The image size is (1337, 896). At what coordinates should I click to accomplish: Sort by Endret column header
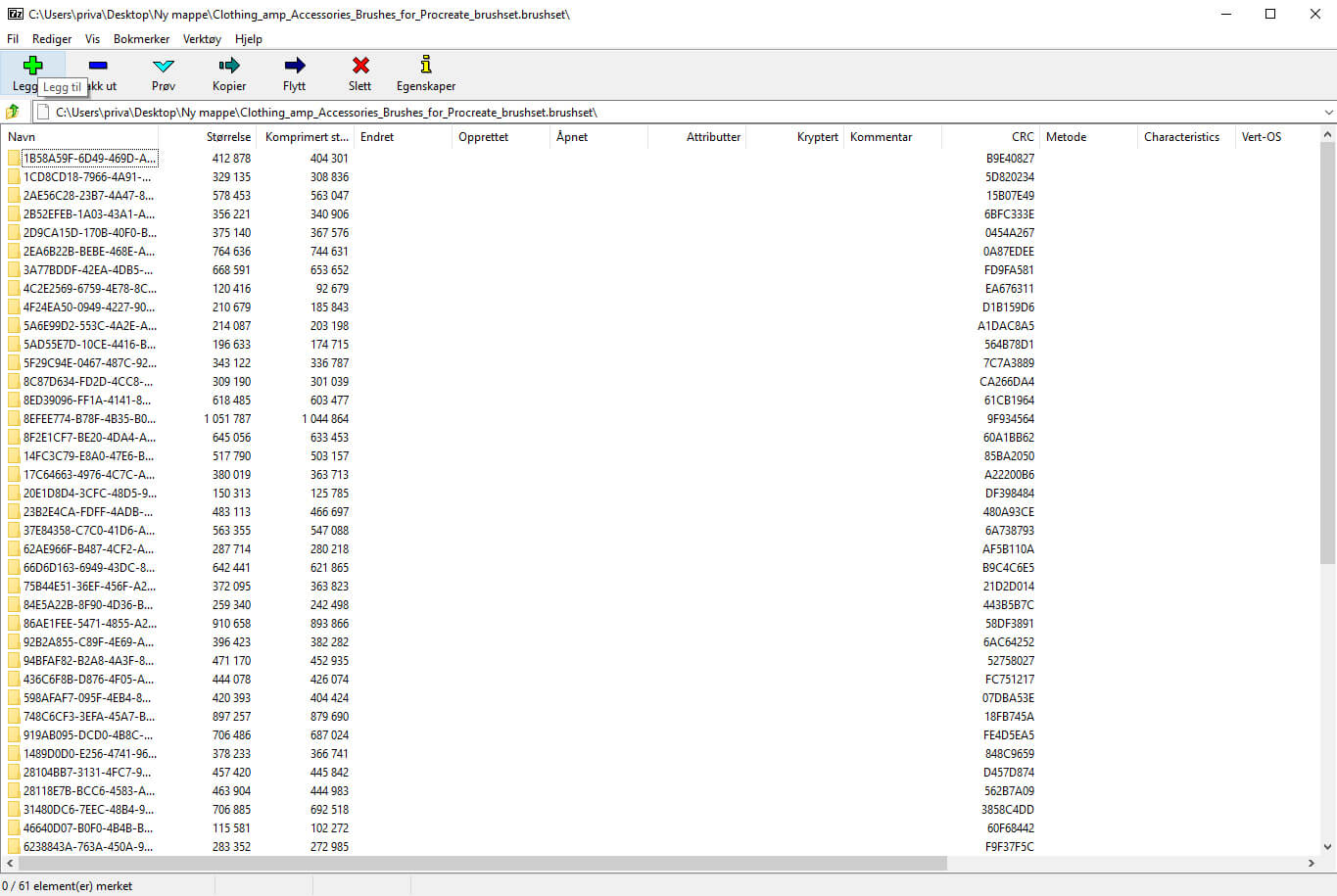403,137
